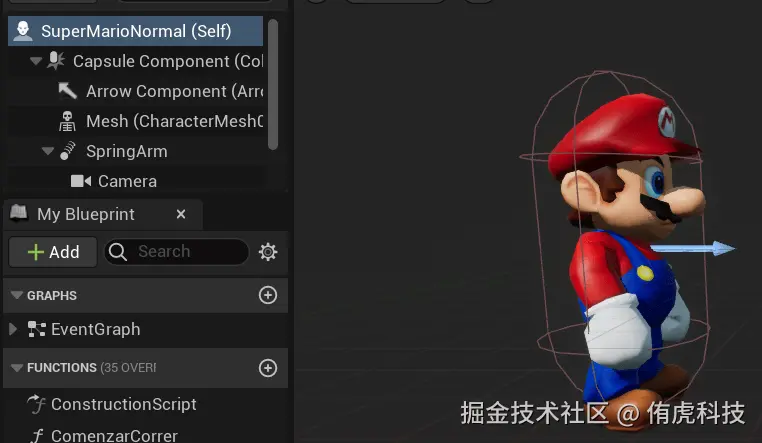Click the GRAPHS section header text
The image size is (762, 443).
(52, 295)
